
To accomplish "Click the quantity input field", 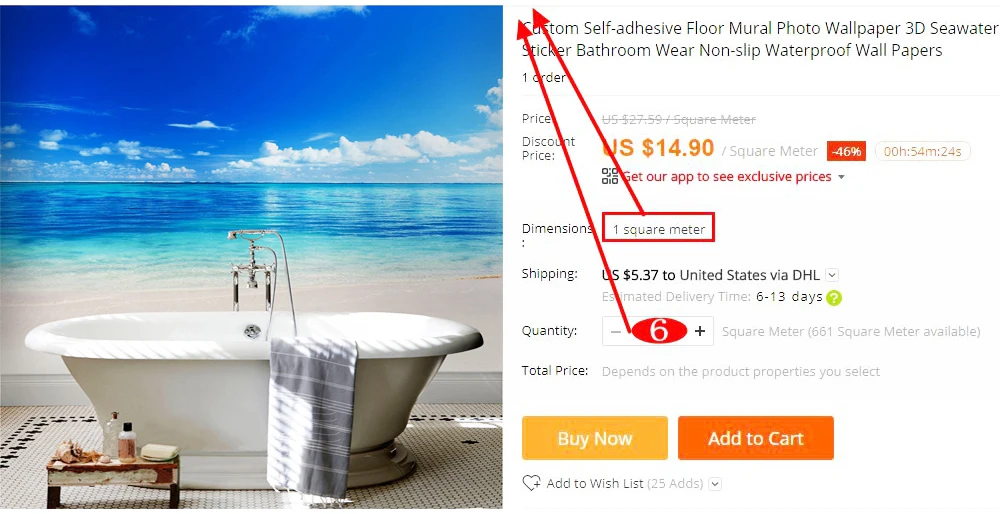I will coord(658,331).
